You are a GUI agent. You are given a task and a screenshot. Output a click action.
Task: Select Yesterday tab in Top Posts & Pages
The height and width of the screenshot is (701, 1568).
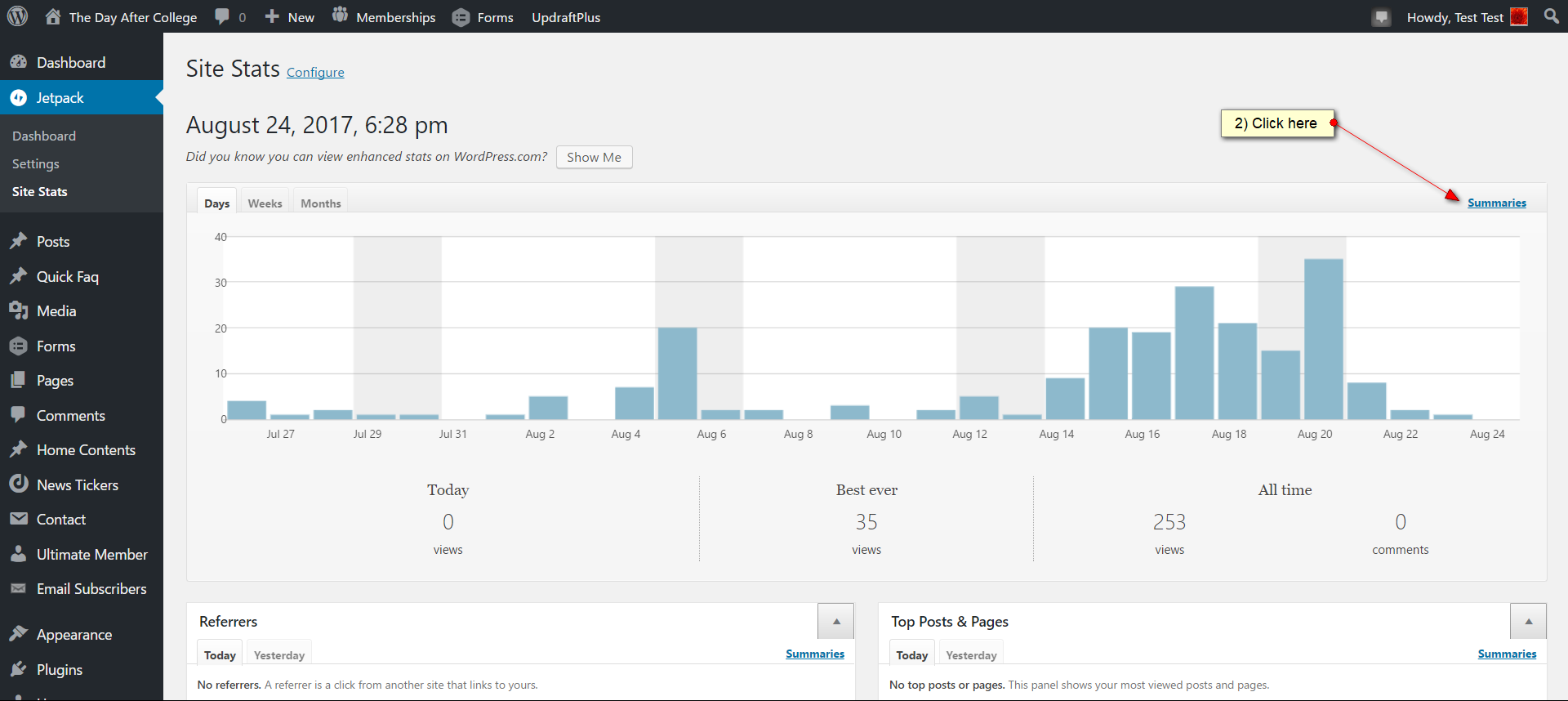tap(971, 654)
